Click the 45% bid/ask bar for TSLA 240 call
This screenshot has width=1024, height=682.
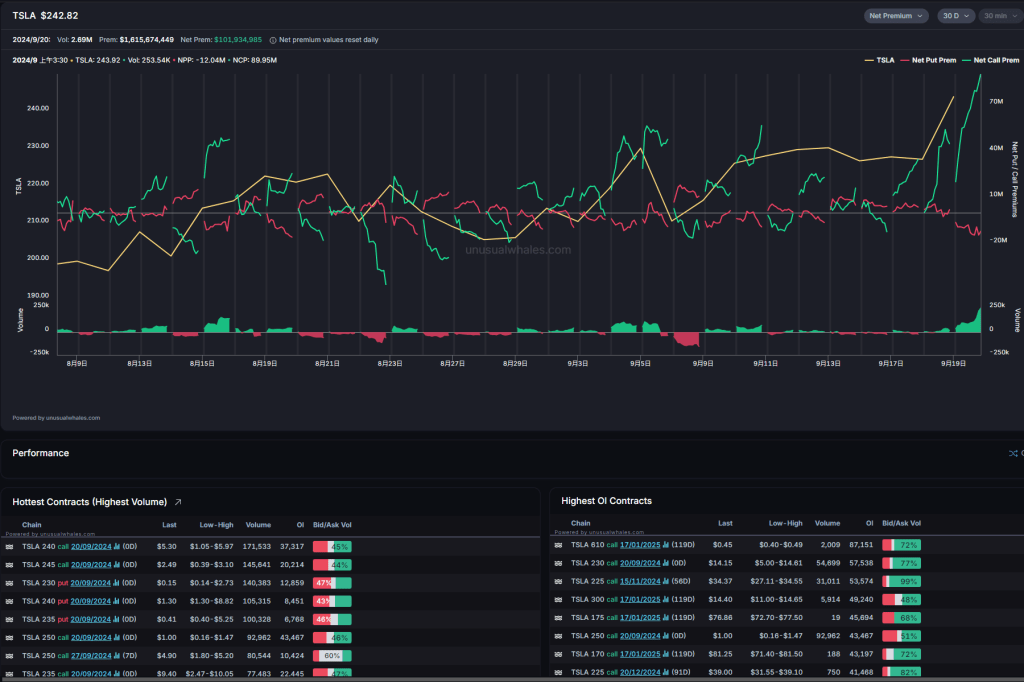[332, 547]
